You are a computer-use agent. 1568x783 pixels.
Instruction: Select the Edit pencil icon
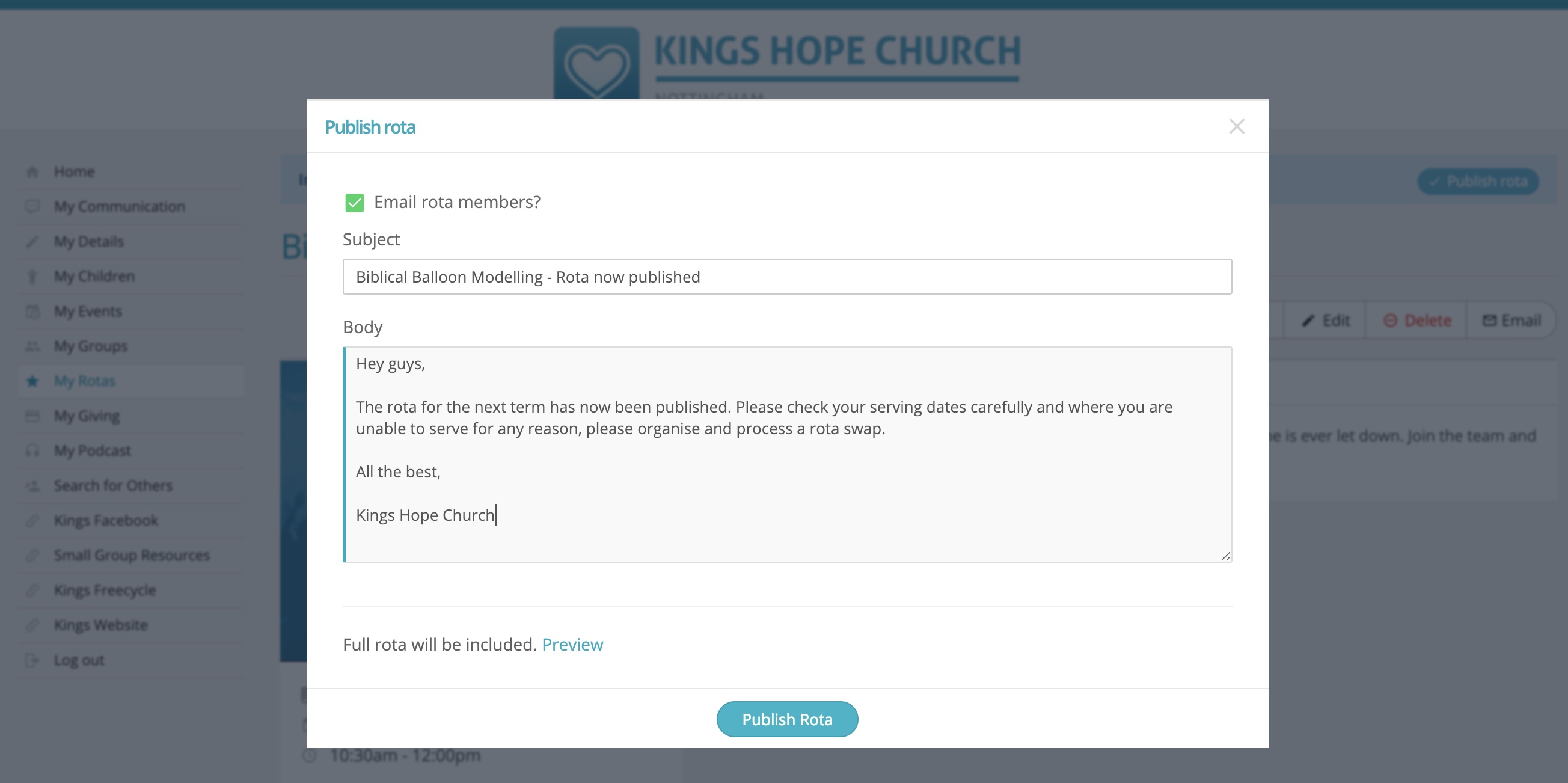[1308, 320]
